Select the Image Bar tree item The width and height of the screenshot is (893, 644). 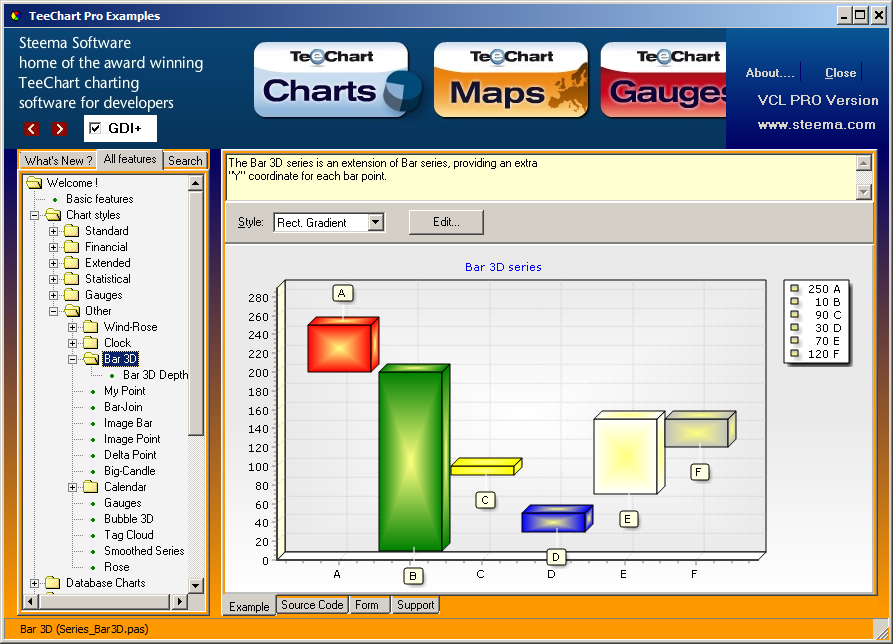click(x=128, y=423)
